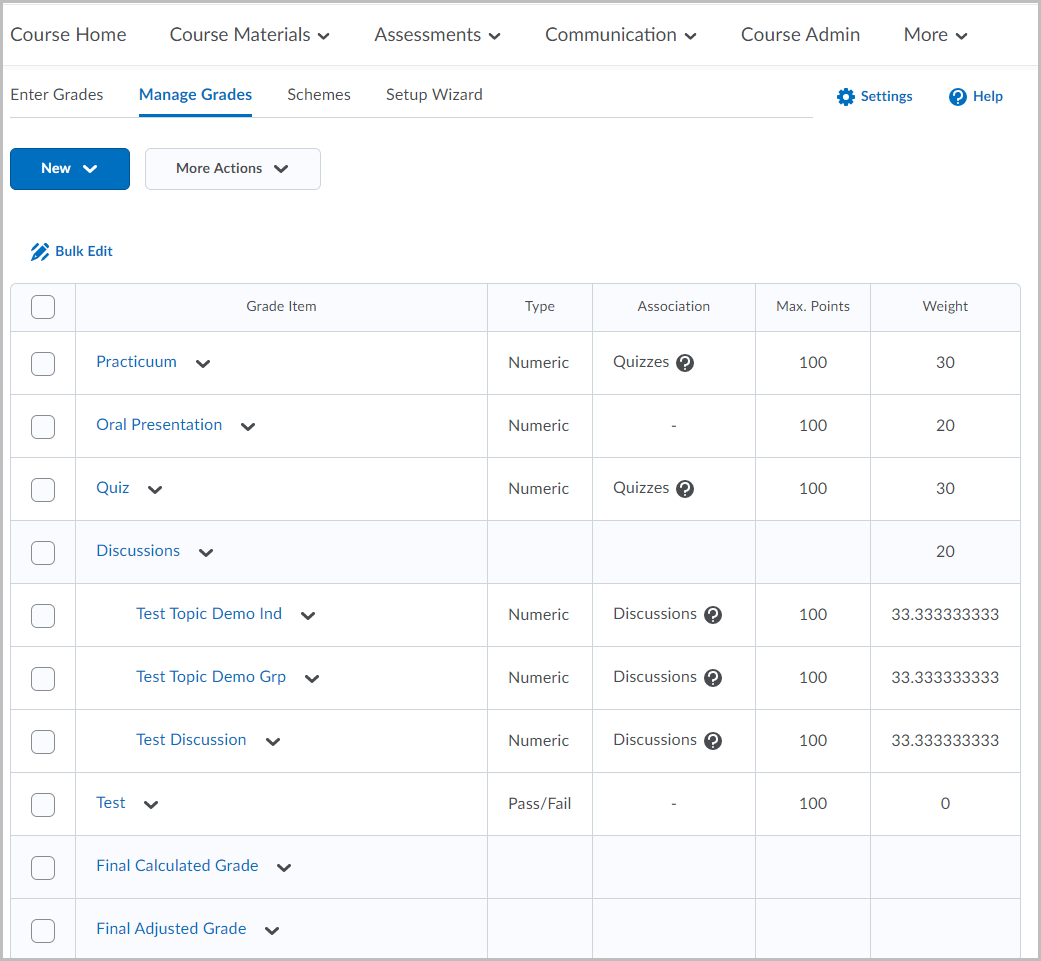Expand actions chevron next to Final Adjusted Grade
This screenshot has height=961, width=1041.
tap(272, 931)
